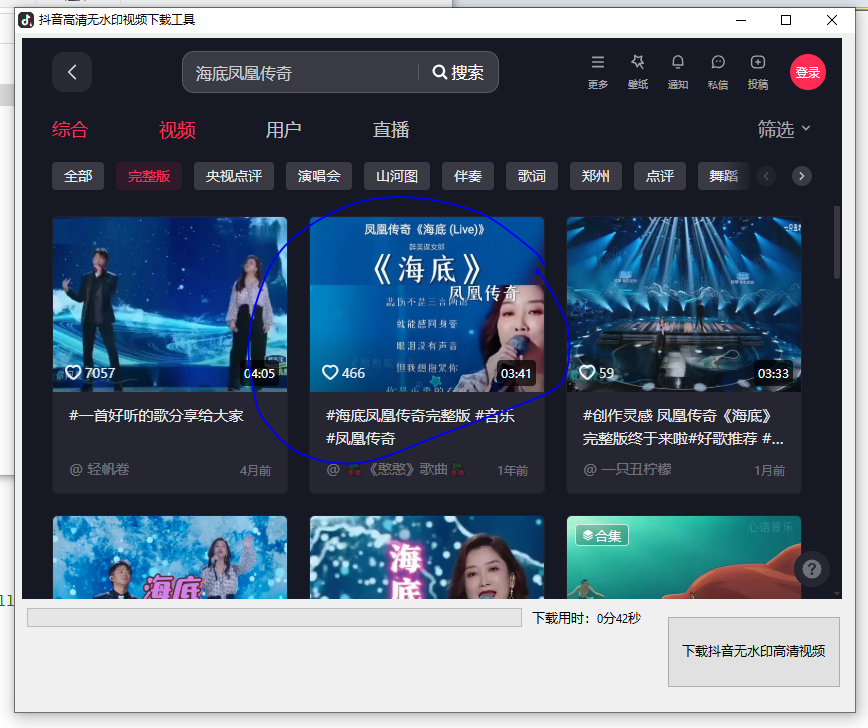868x728 pixels.
Task: Maximize the 抖音 download tool window
Action: tap(786, 20)
